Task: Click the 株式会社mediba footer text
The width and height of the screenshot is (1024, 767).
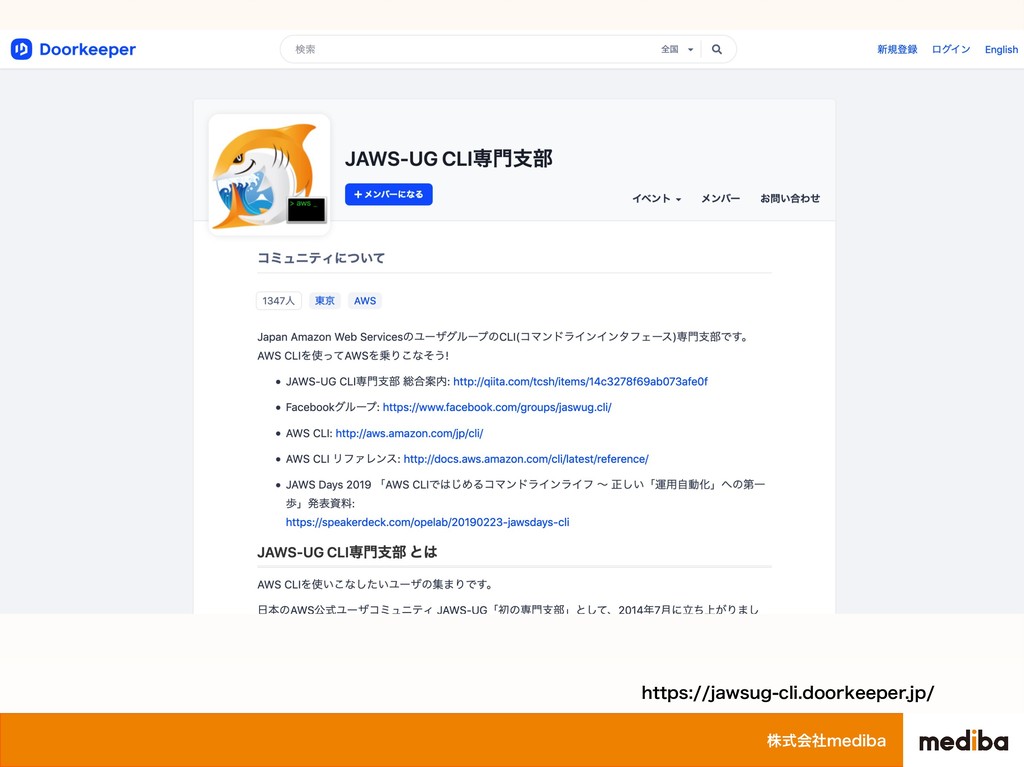Action: (x=826, y=741)
